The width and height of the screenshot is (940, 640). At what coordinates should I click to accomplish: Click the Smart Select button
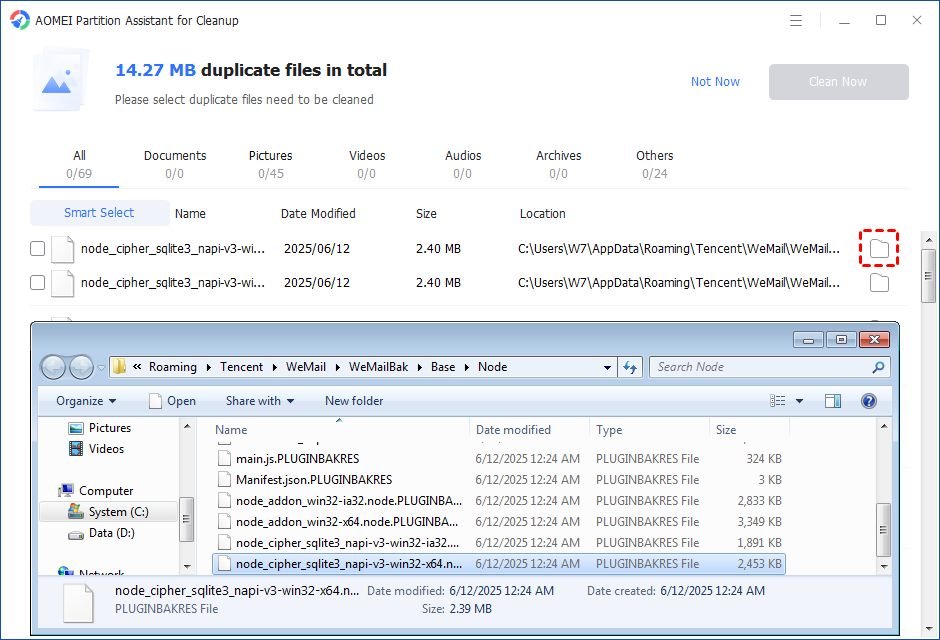100,213
